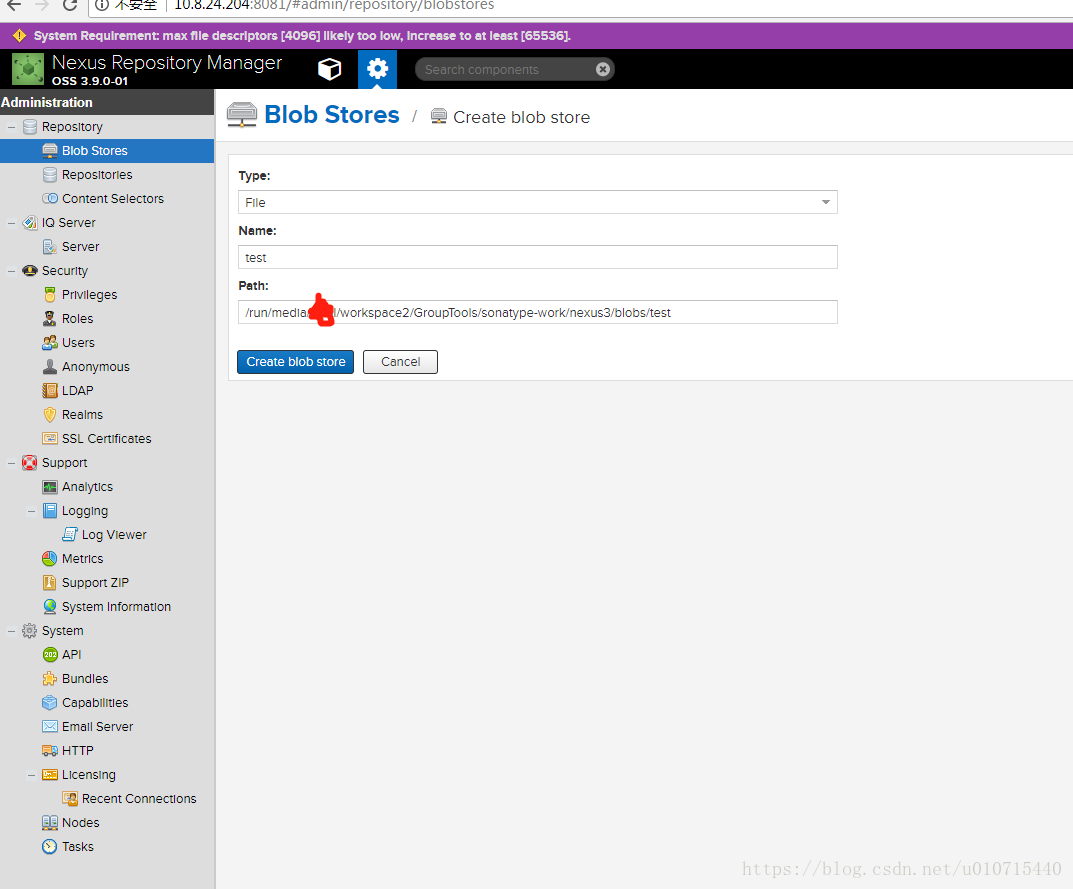1073x889 pixels.
Task: Clear the search components field
Action: pos(602,69)
